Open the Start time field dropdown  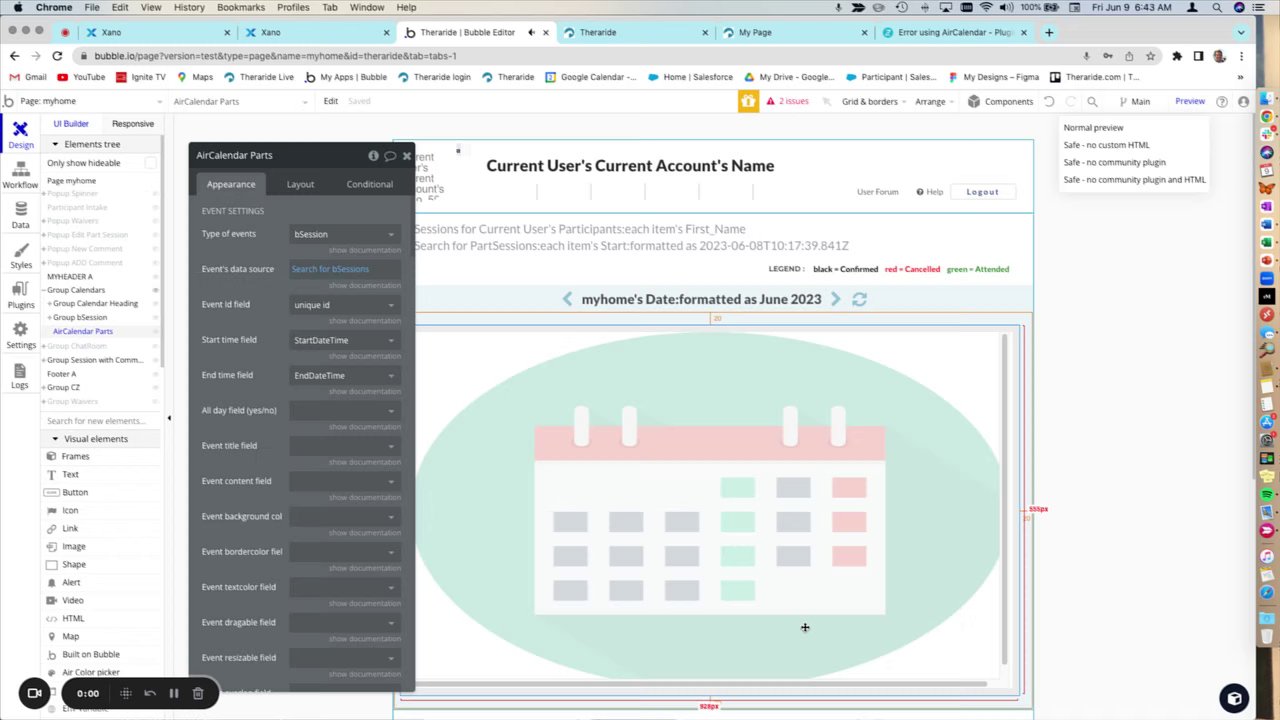345,340
